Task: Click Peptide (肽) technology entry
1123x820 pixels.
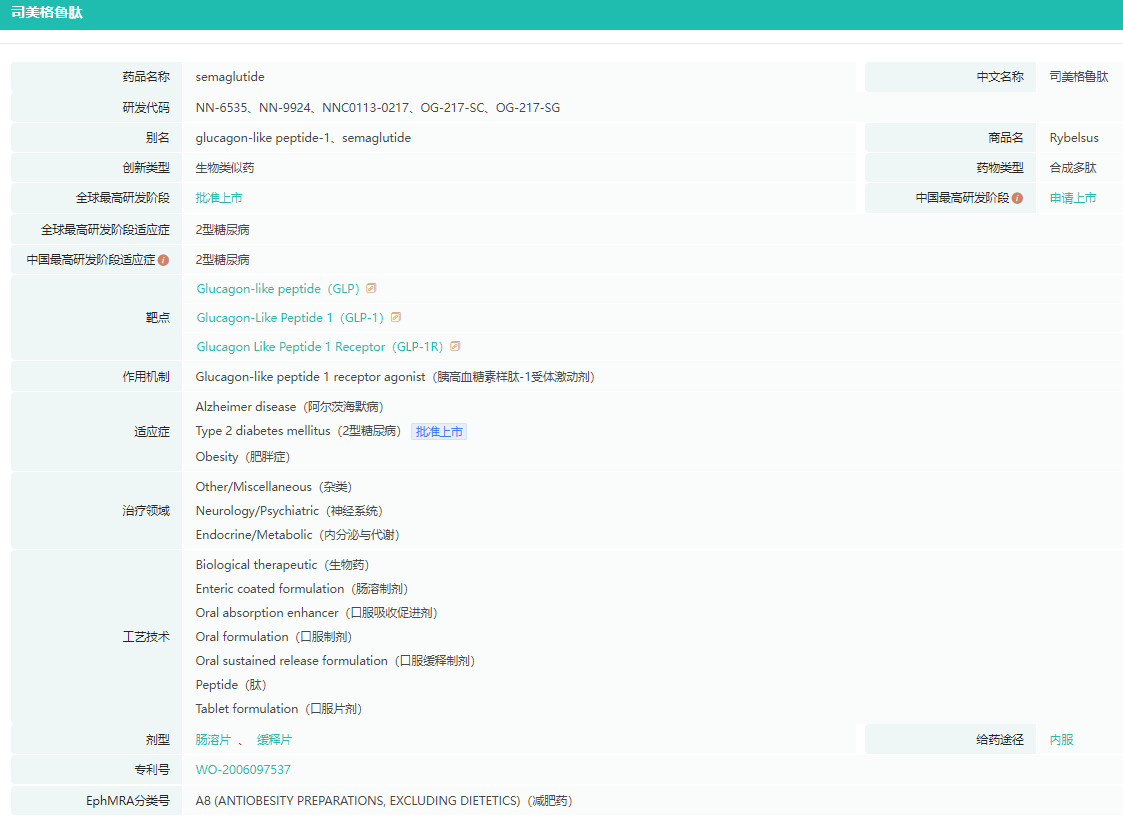Action: tap(231, 685)
